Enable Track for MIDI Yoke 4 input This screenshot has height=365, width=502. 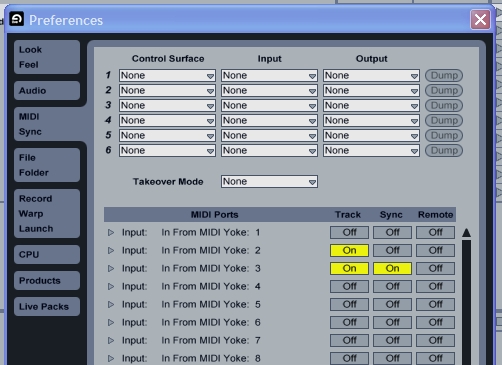point(349,286)
